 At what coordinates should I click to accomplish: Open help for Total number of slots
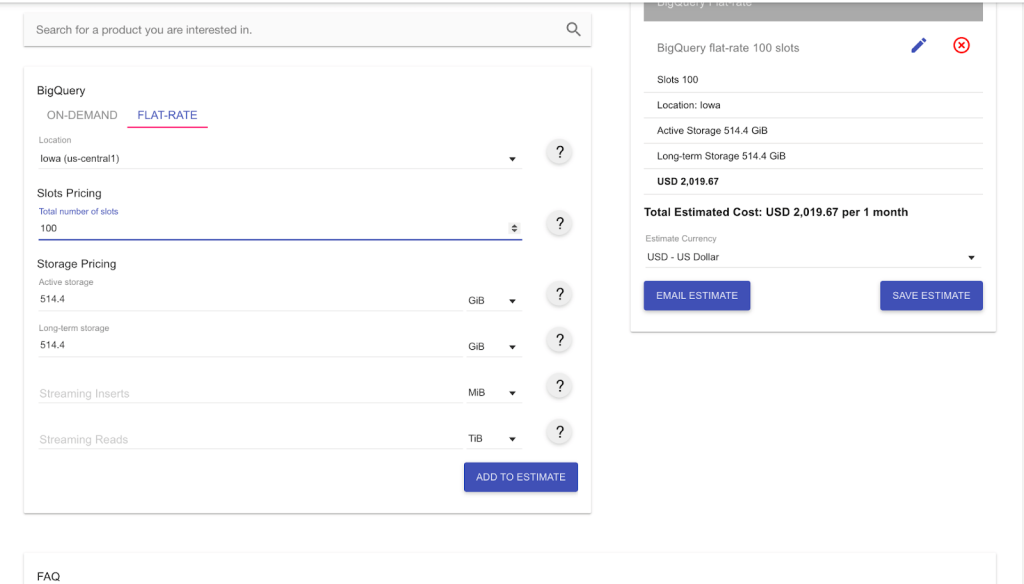point(559,223)
